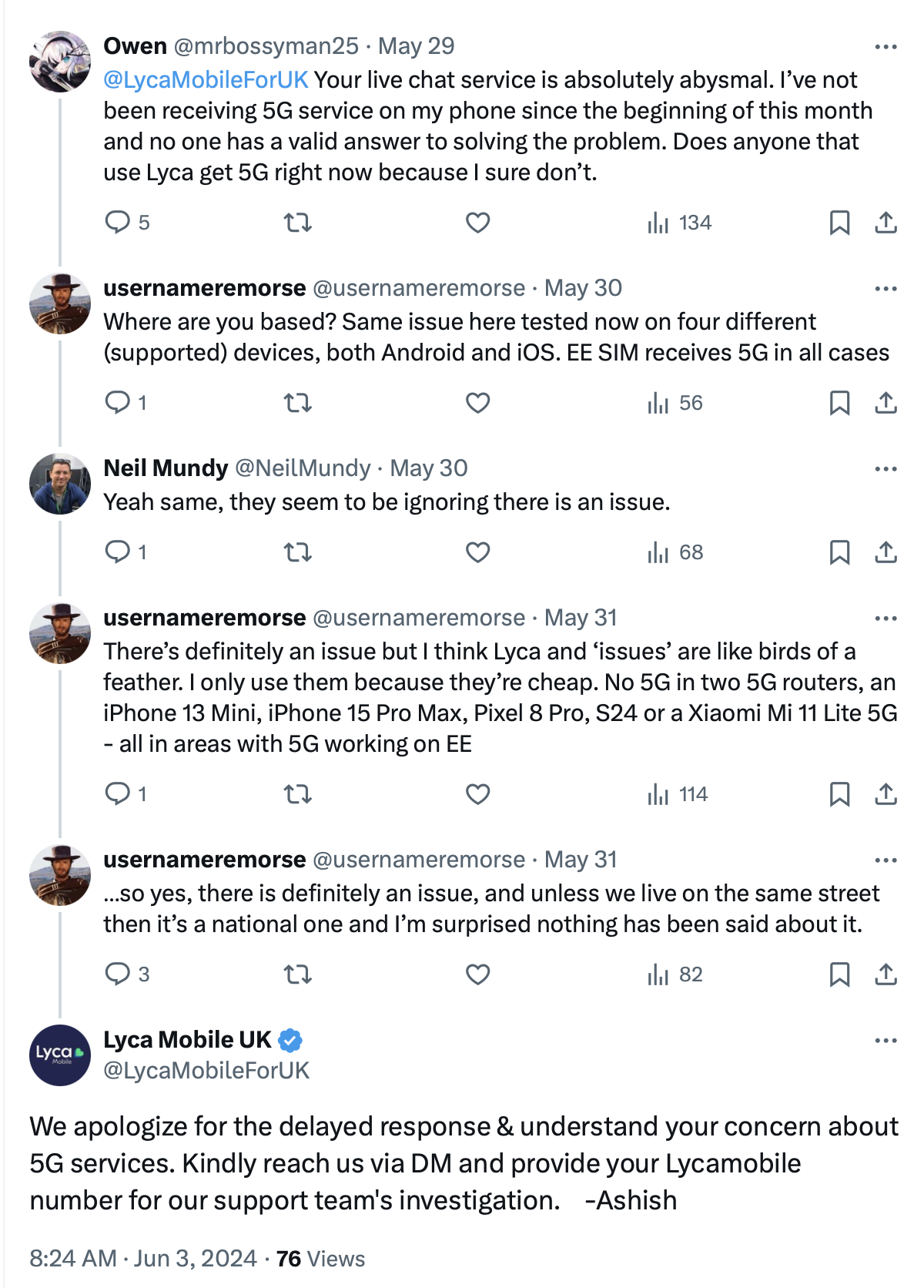Bookmark Owen's original tweet

pos(839,223)
